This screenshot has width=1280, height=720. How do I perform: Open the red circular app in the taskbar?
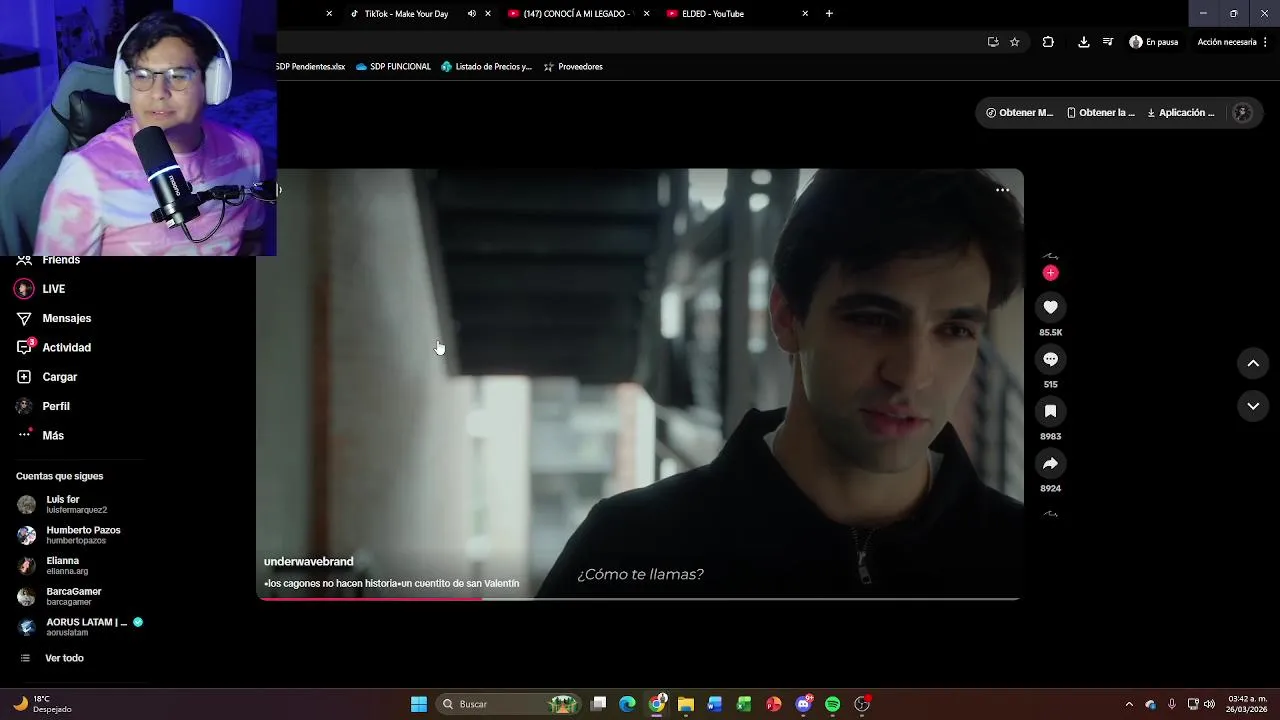pos(774,704)
